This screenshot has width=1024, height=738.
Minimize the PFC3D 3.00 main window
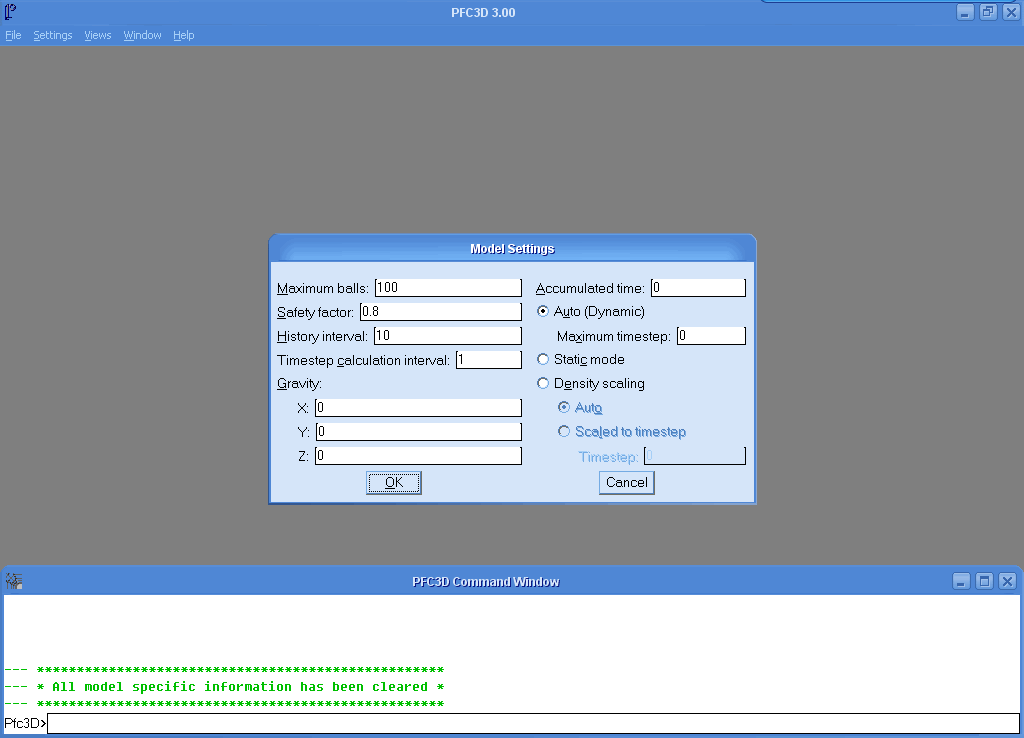(965, 12)
